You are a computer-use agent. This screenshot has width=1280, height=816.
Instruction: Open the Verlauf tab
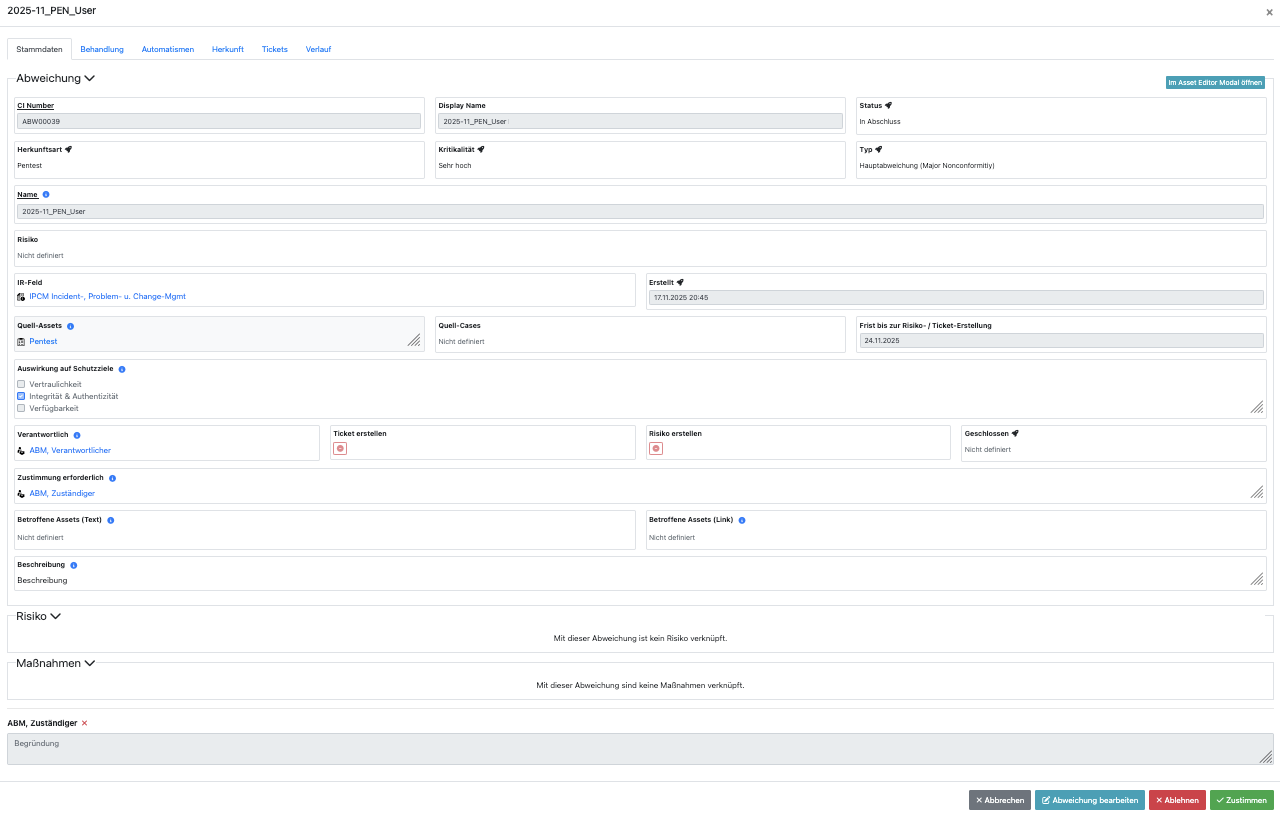(318, 49)
